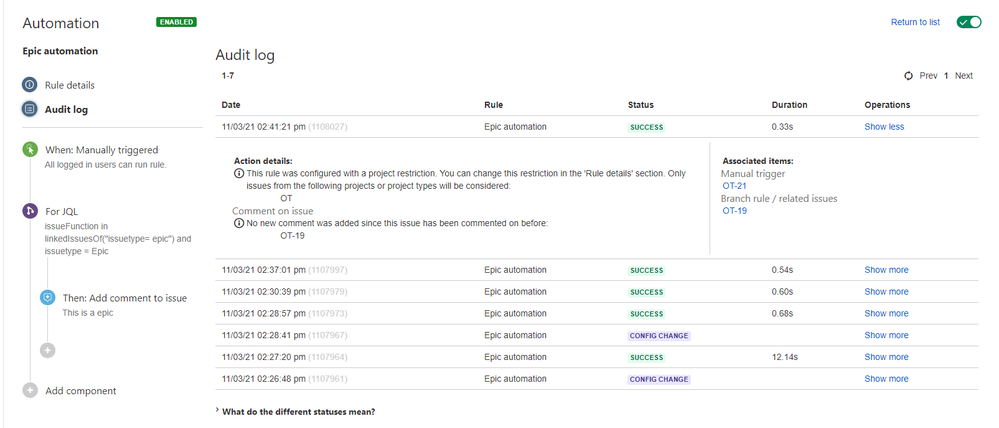Click page number 1 in pagination
Image resolution: width=999 pixels, height=428 pixels.
coord(946,76)
